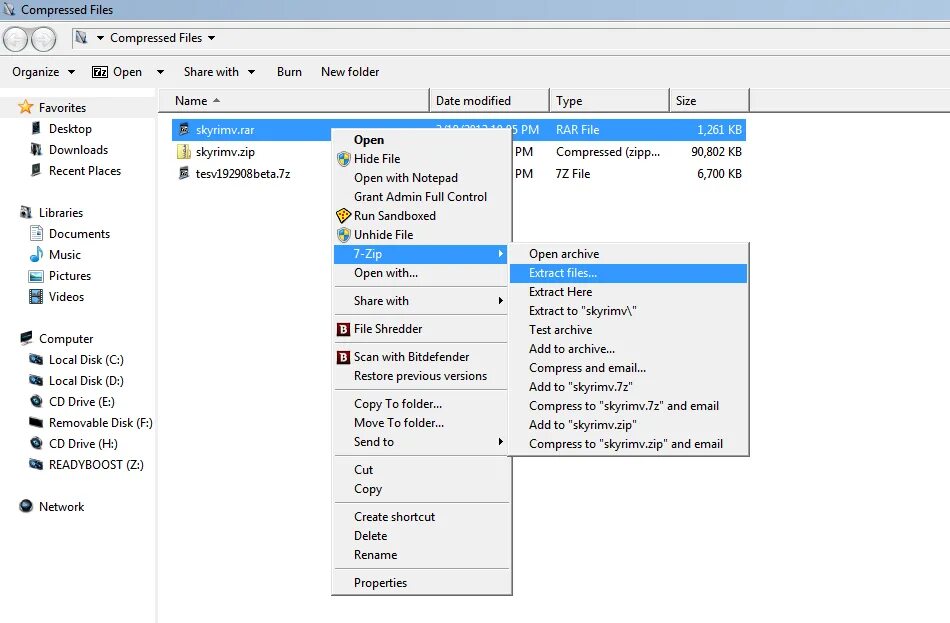Expand the arrow next to Open button
The width and height of the screenshot is (950, 623).
160,72
